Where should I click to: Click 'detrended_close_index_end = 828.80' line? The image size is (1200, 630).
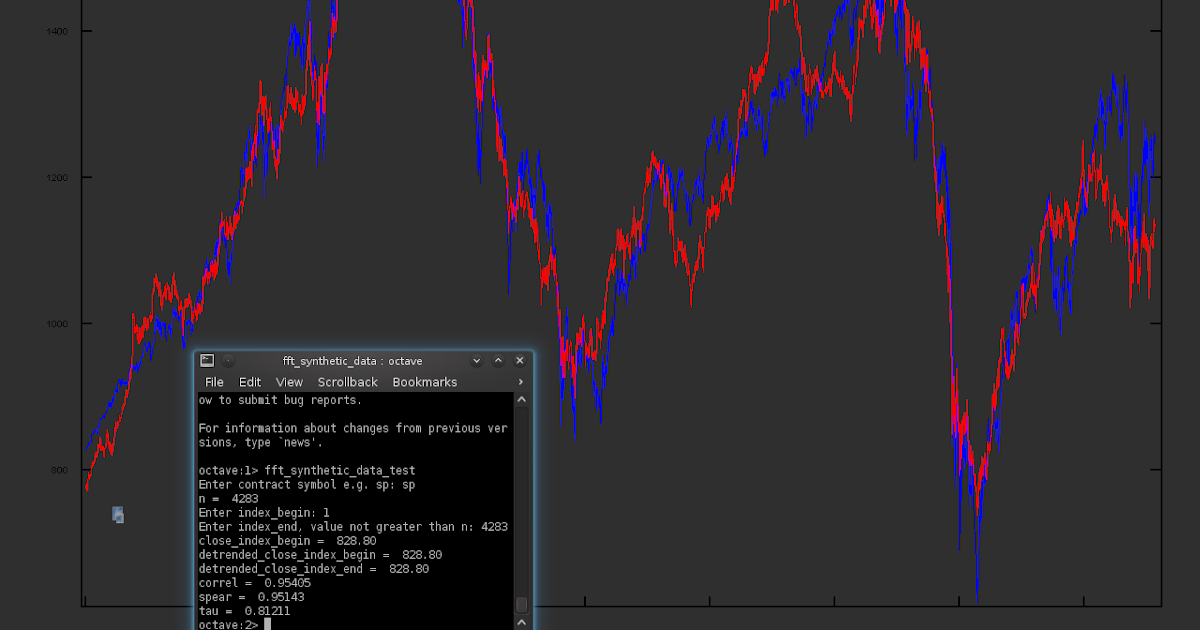(313, 568)
